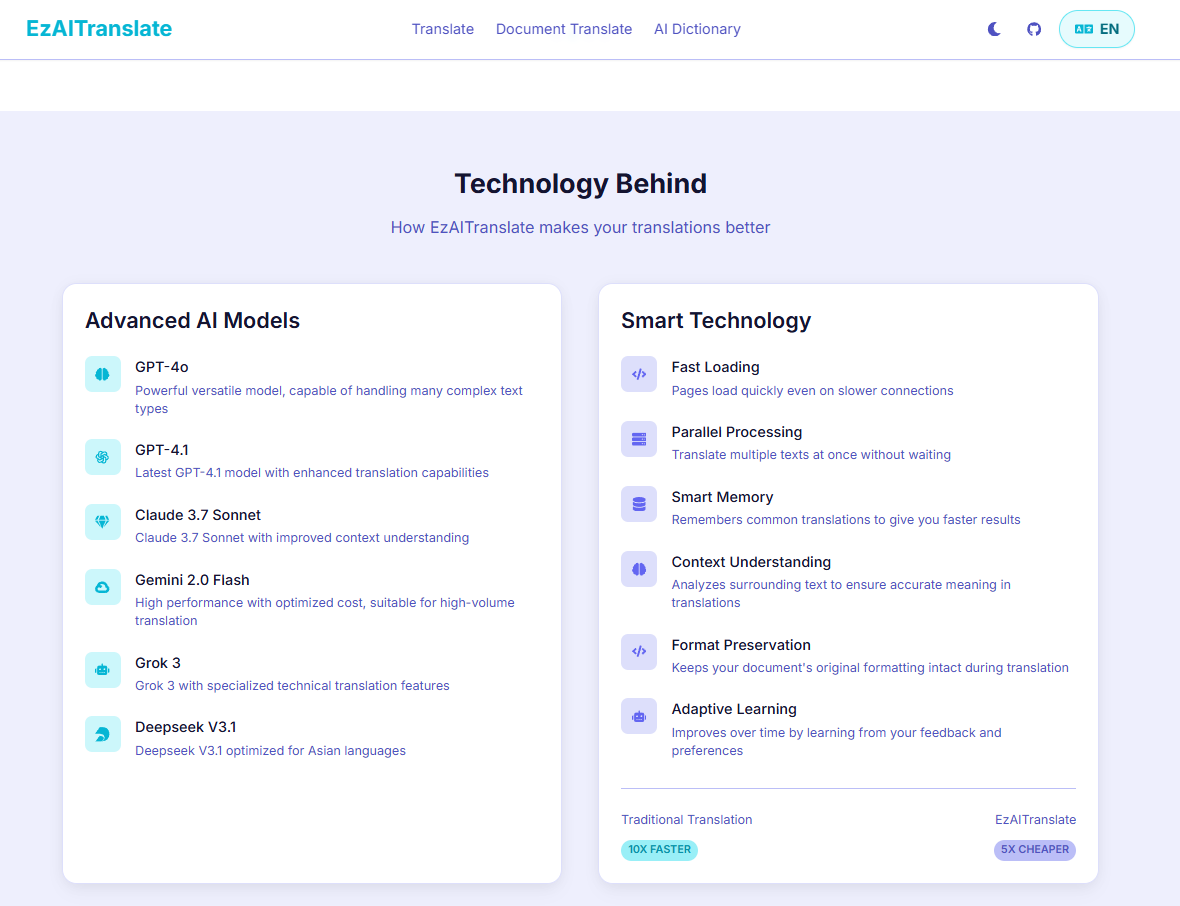Screen dimensions: 1180x906
Task: Click the Format Preservation title
Action: point(741,645)
